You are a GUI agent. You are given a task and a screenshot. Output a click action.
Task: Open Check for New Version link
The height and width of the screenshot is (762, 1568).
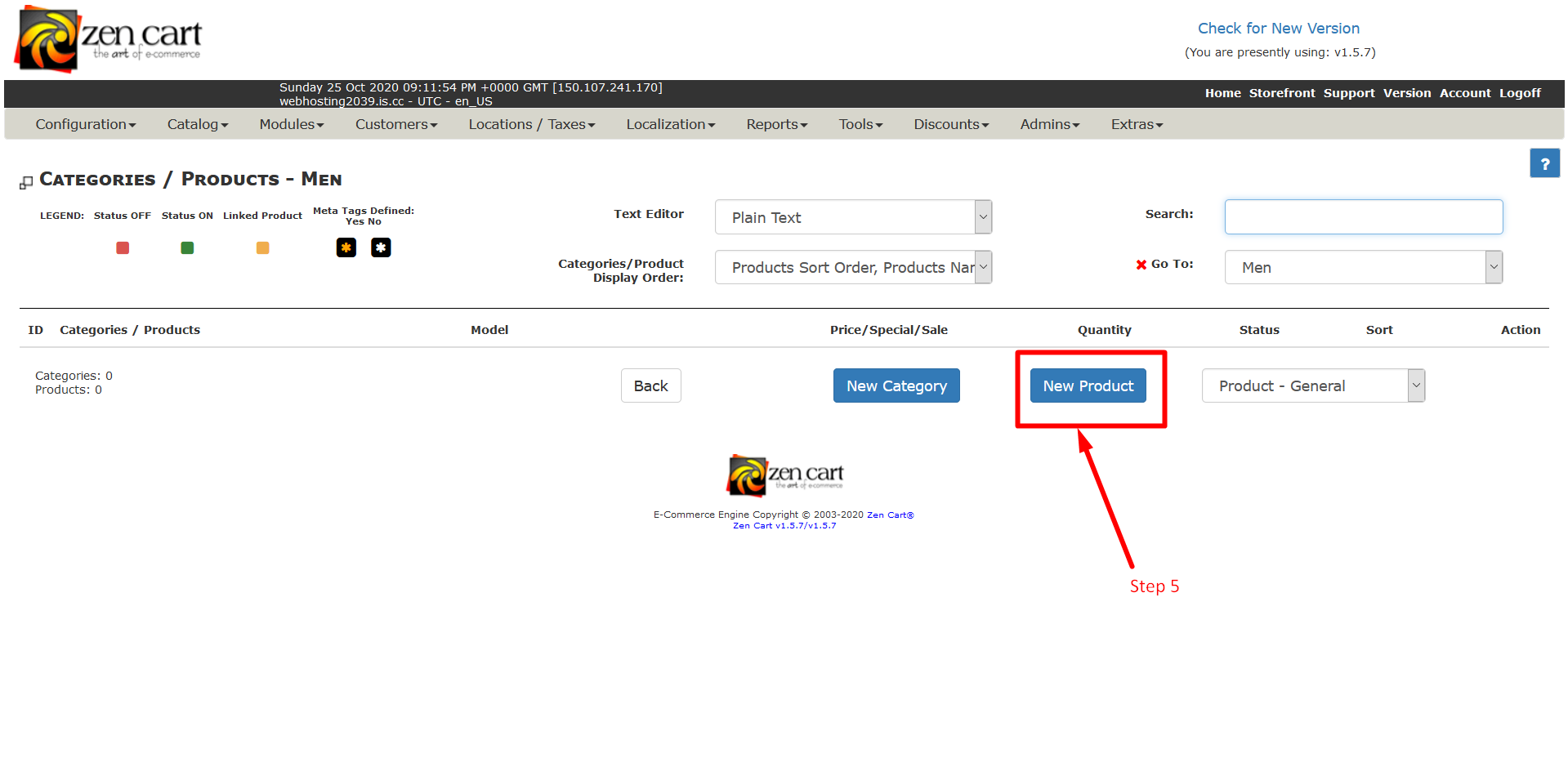1279,29
